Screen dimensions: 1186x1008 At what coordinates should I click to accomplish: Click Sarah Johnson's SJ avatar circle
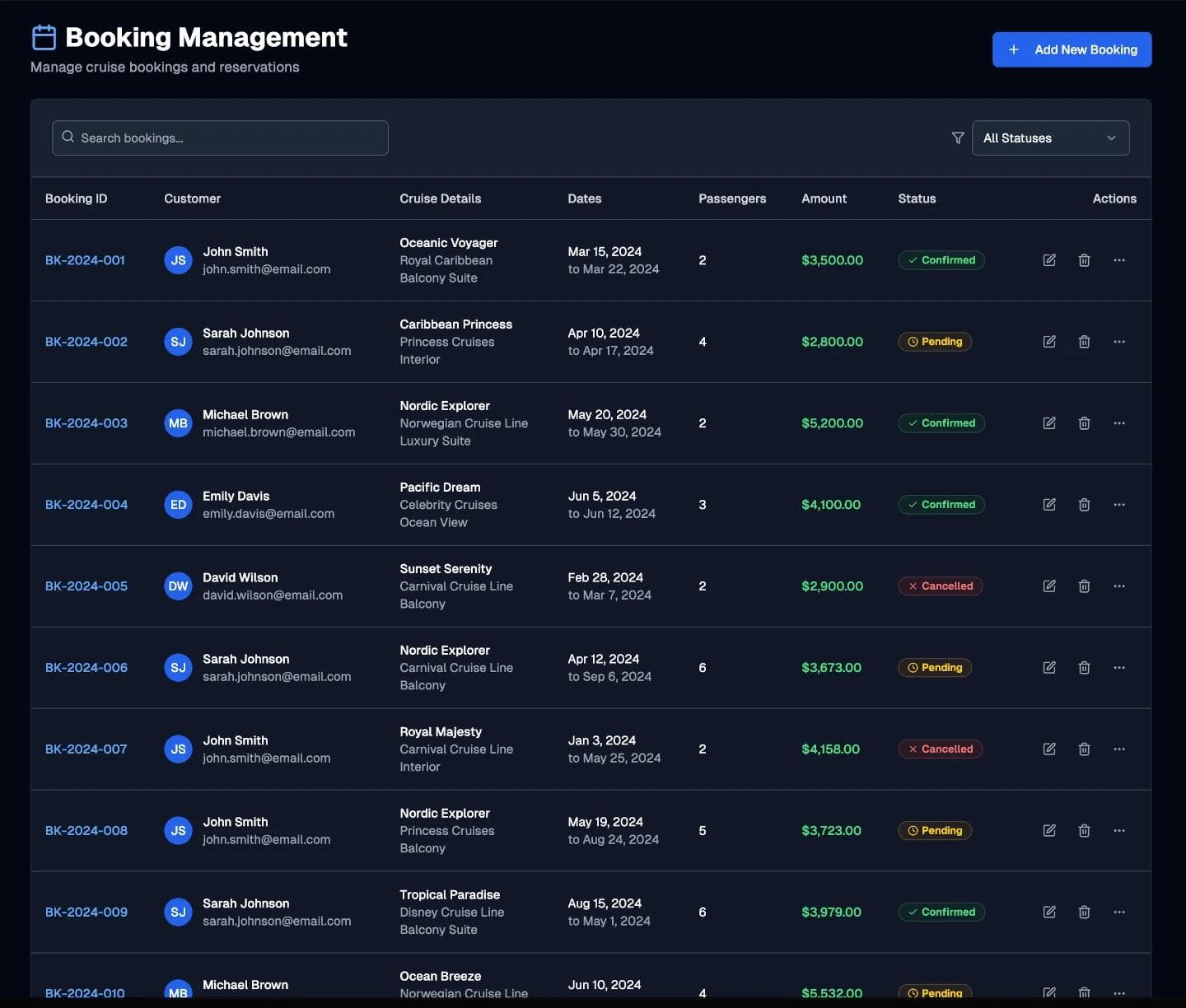click(x=178, y=341)
